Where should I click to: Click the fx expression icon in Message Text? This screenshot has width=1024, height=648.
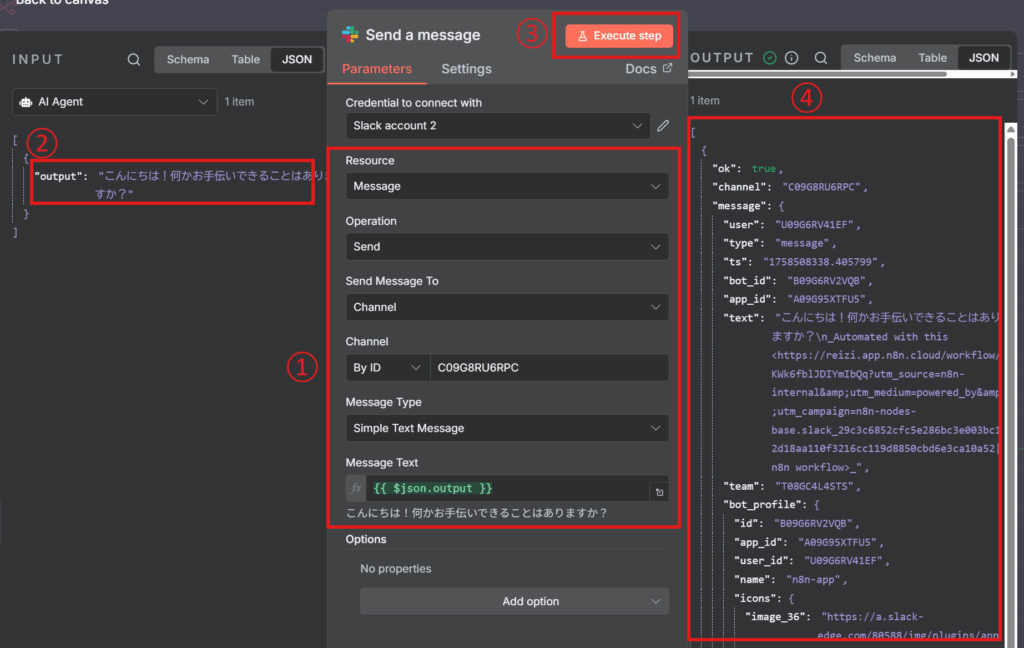pyautogui.click(x=357, y=488)
